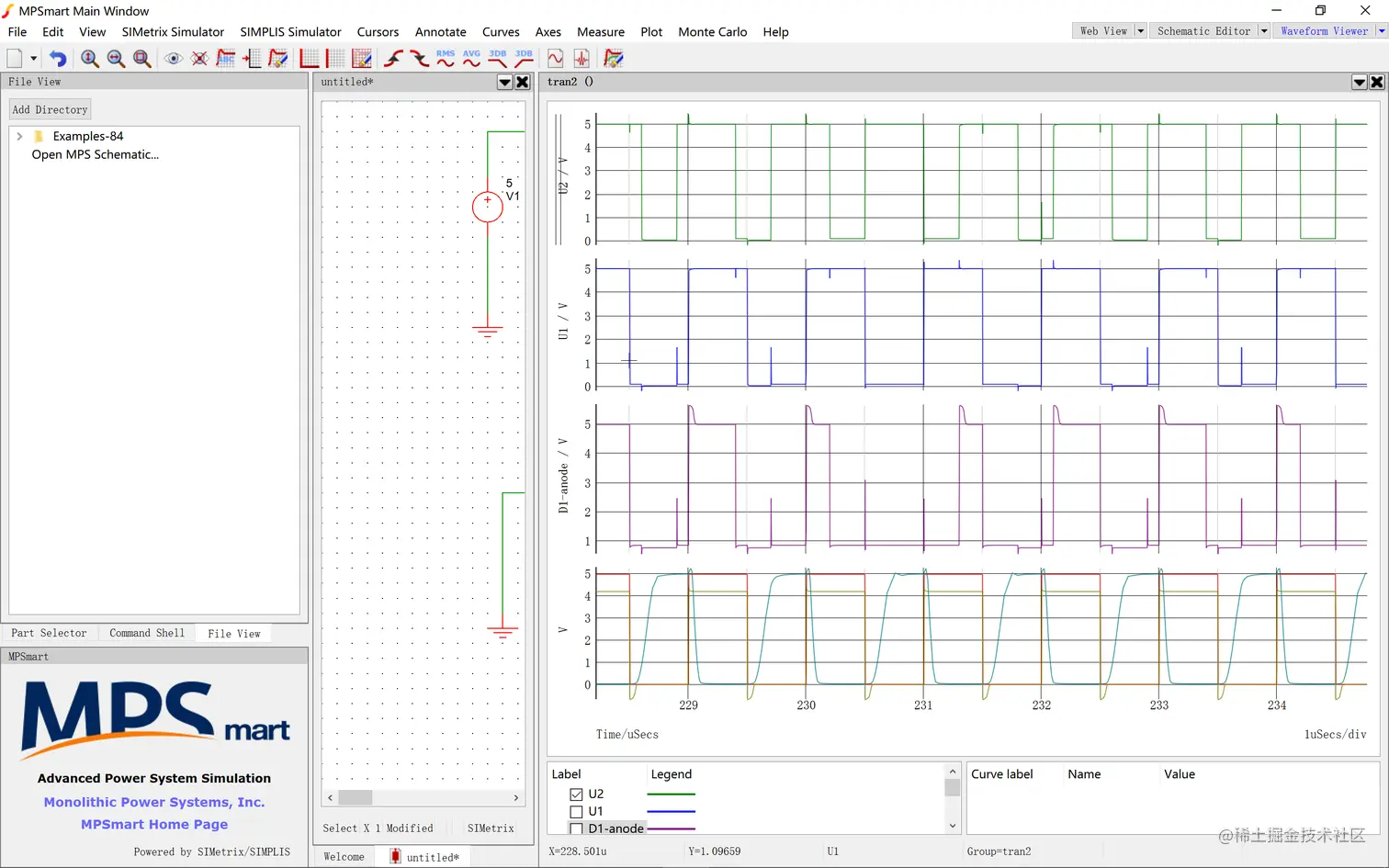Close the tran2 waveform panel
This screenshot has width=1389, height=868.
pyautogui.click(x=1377, y=82)
